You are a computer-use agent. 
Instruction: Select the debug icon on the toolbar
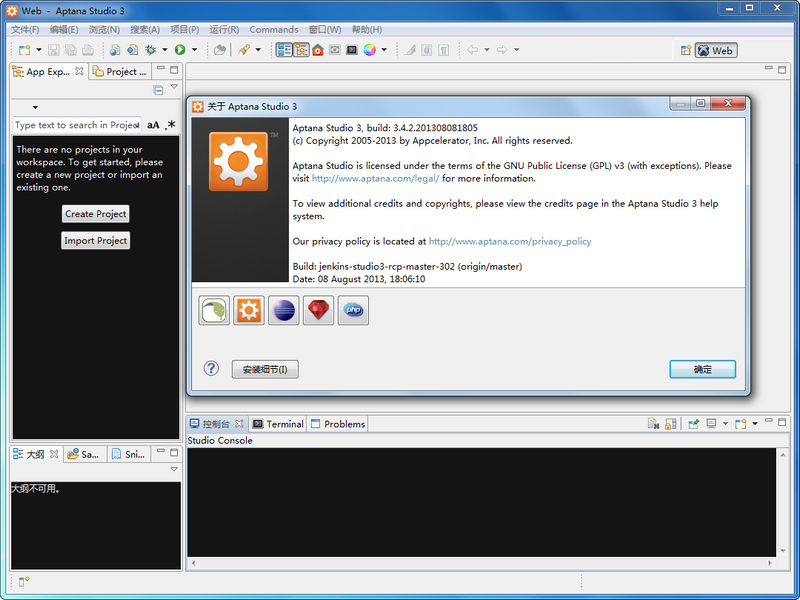coord(151,50)
